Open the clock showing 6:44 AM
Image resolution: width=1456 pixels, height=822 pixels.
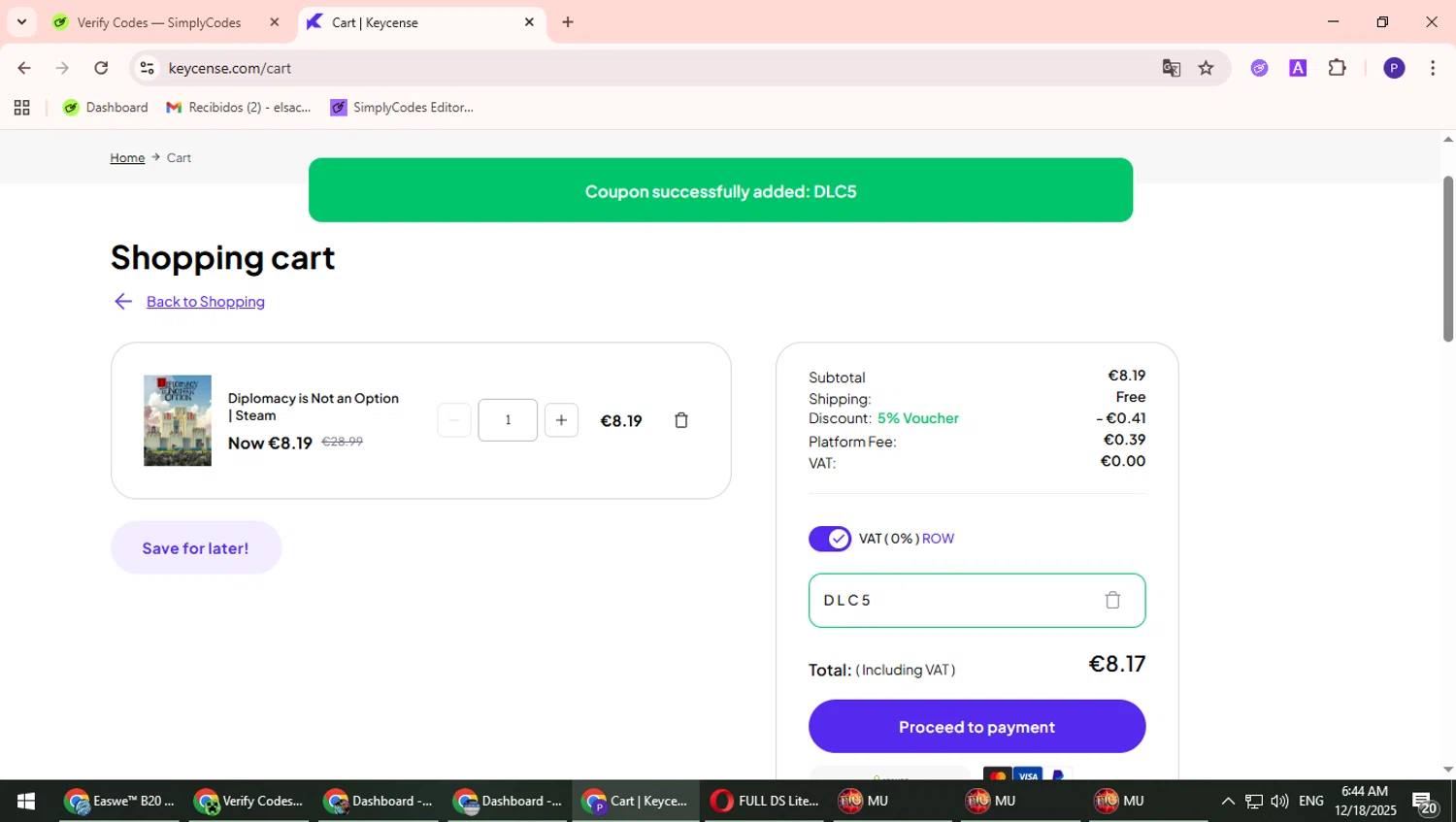tap(1365, 801)
